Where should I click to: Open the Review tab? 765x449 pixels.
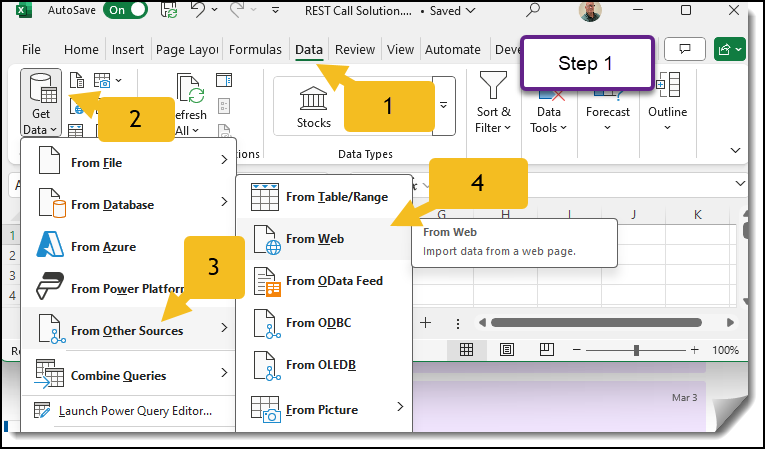click(355, 50)
